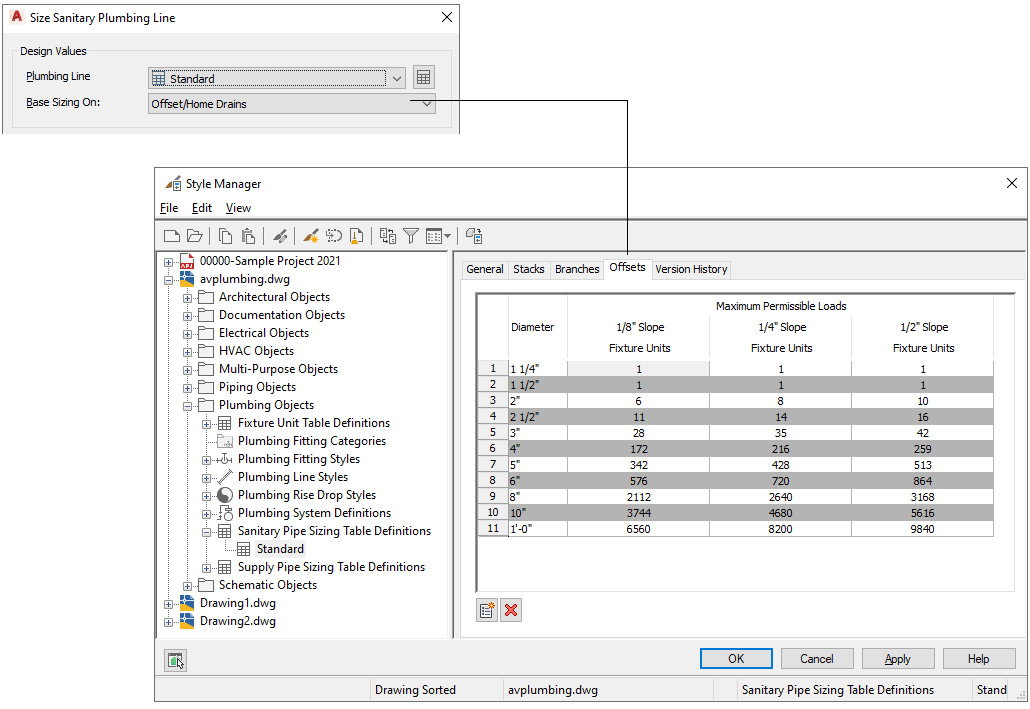The height and width of the screenshot is (709, 1030).
Task: Click the Plumbing Line Styles icon
Action: [225, 477]
